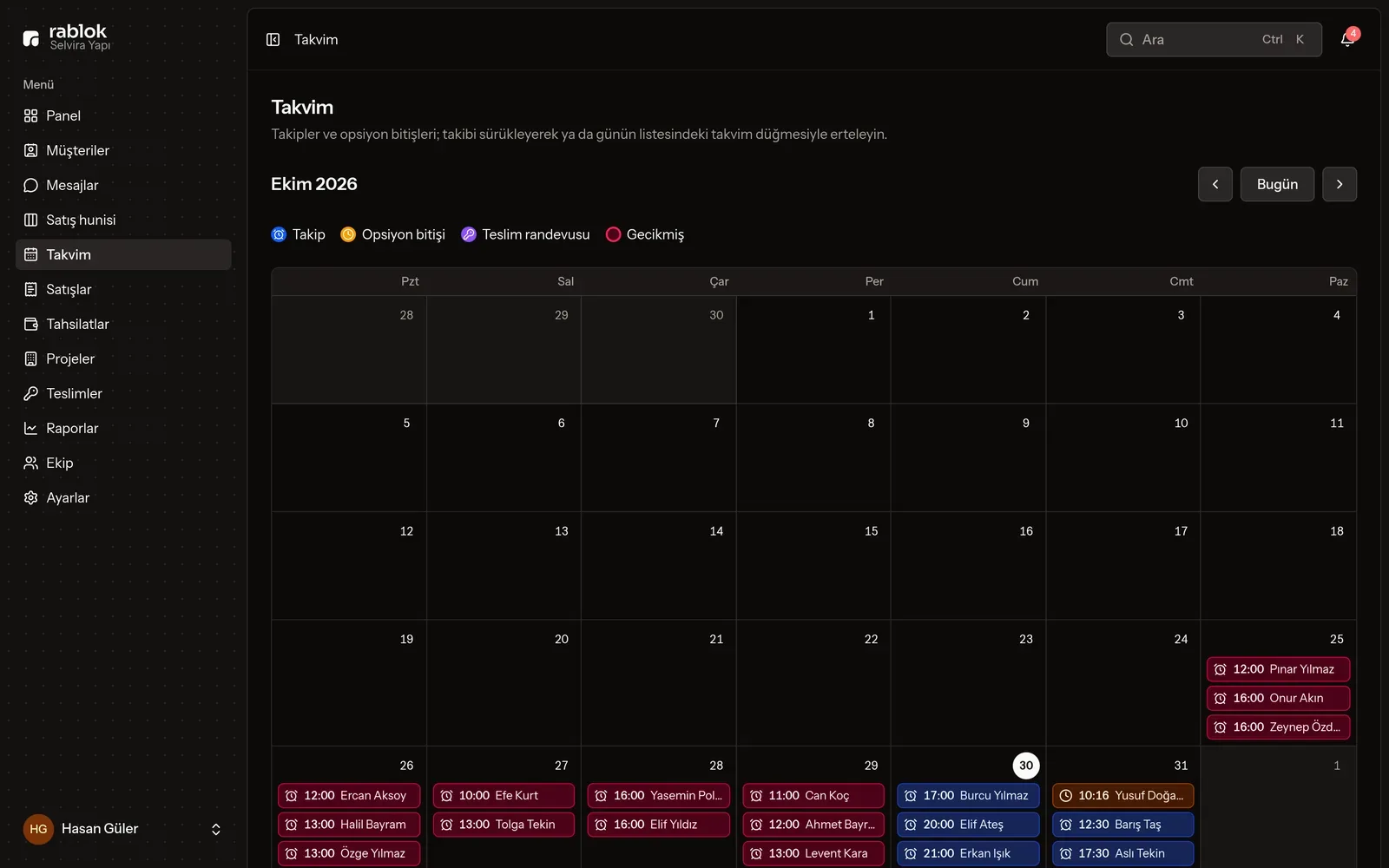Click the Ara search field
The image size is (1389, 868).
coord(1214,40)
